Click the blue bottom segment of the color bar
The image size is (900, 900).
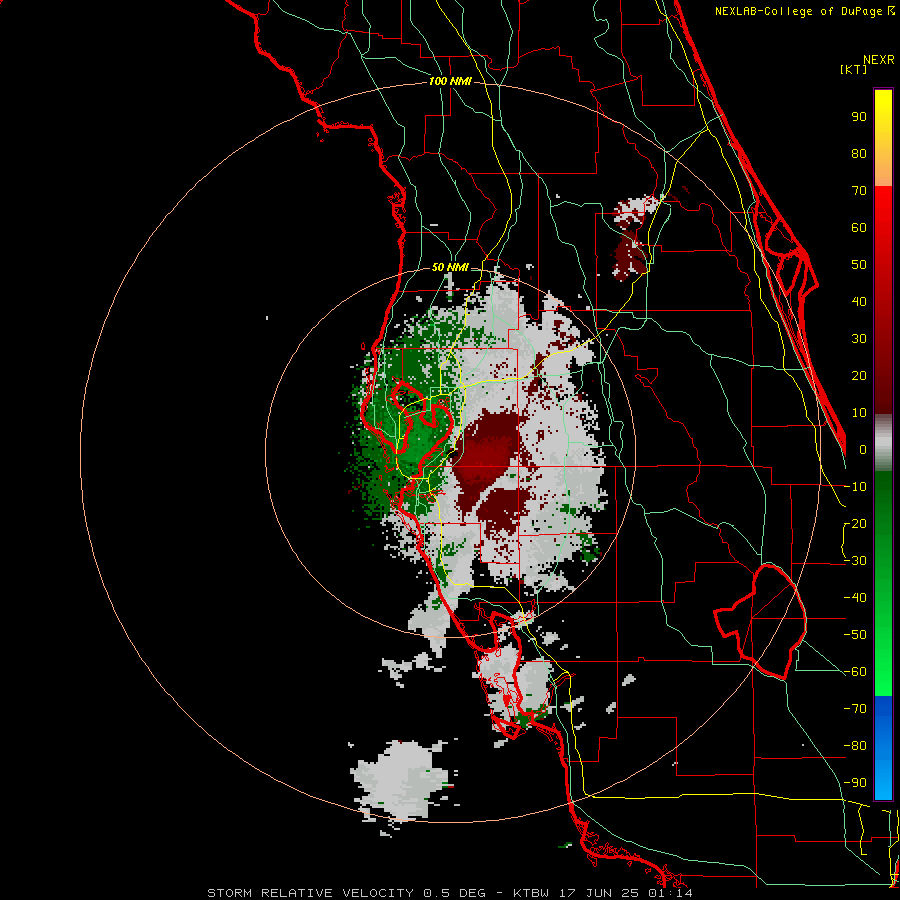(x=883, y=748)
